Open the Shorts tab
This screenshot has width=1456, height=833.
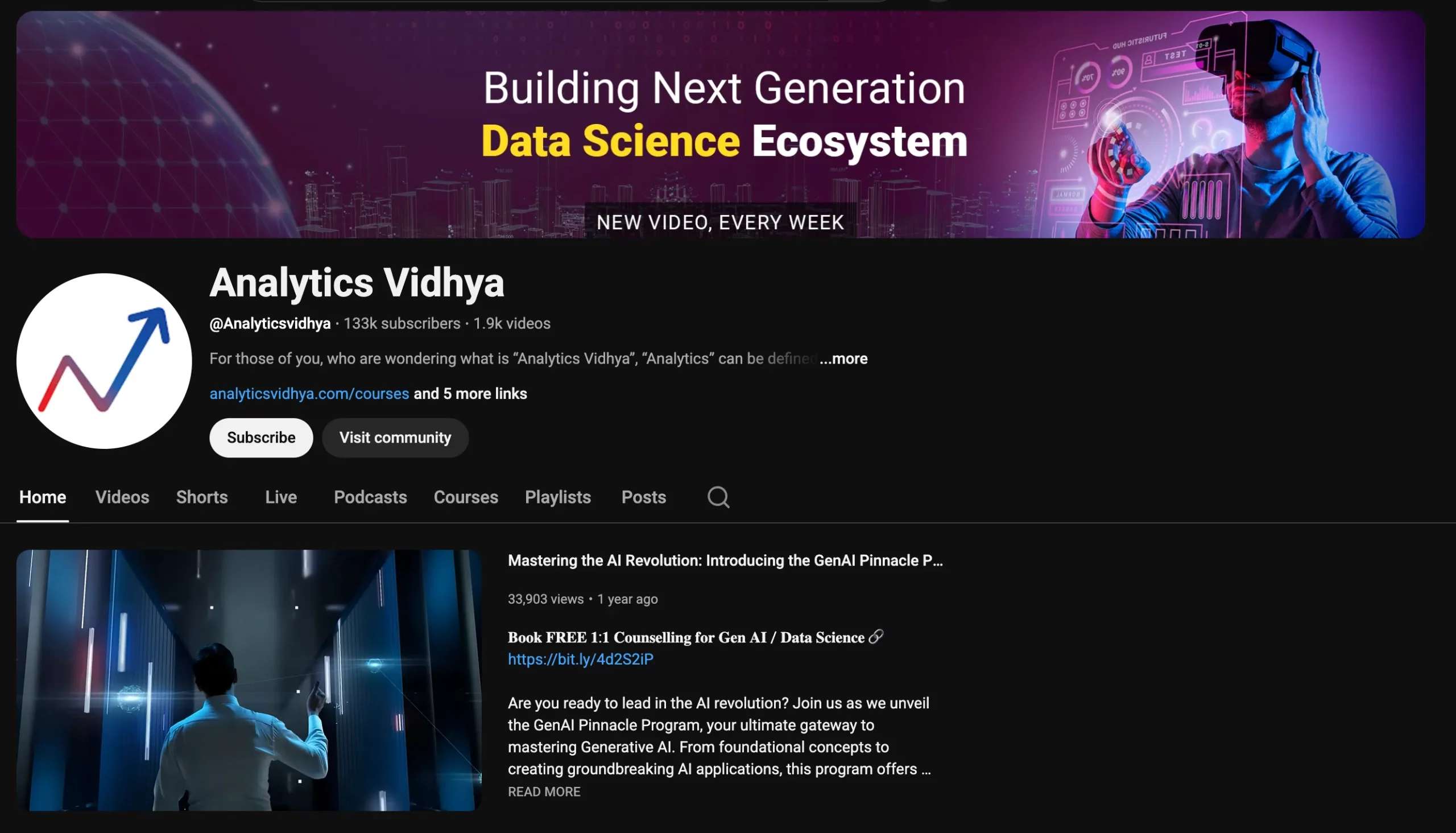tap(201, 497)
